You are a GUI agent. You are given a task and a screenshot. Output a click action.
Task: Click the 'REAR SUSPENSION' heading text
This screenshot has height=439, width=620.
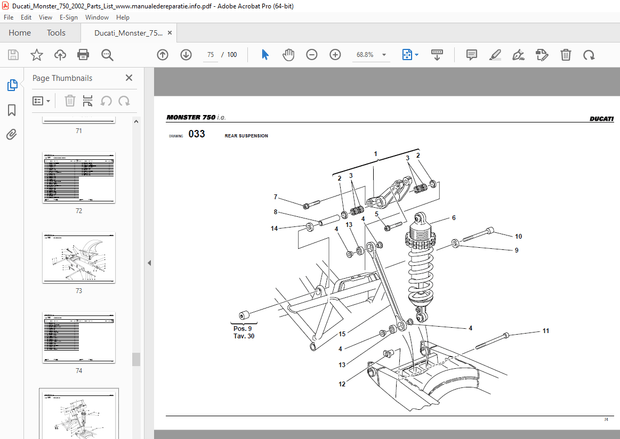point(246,136)
